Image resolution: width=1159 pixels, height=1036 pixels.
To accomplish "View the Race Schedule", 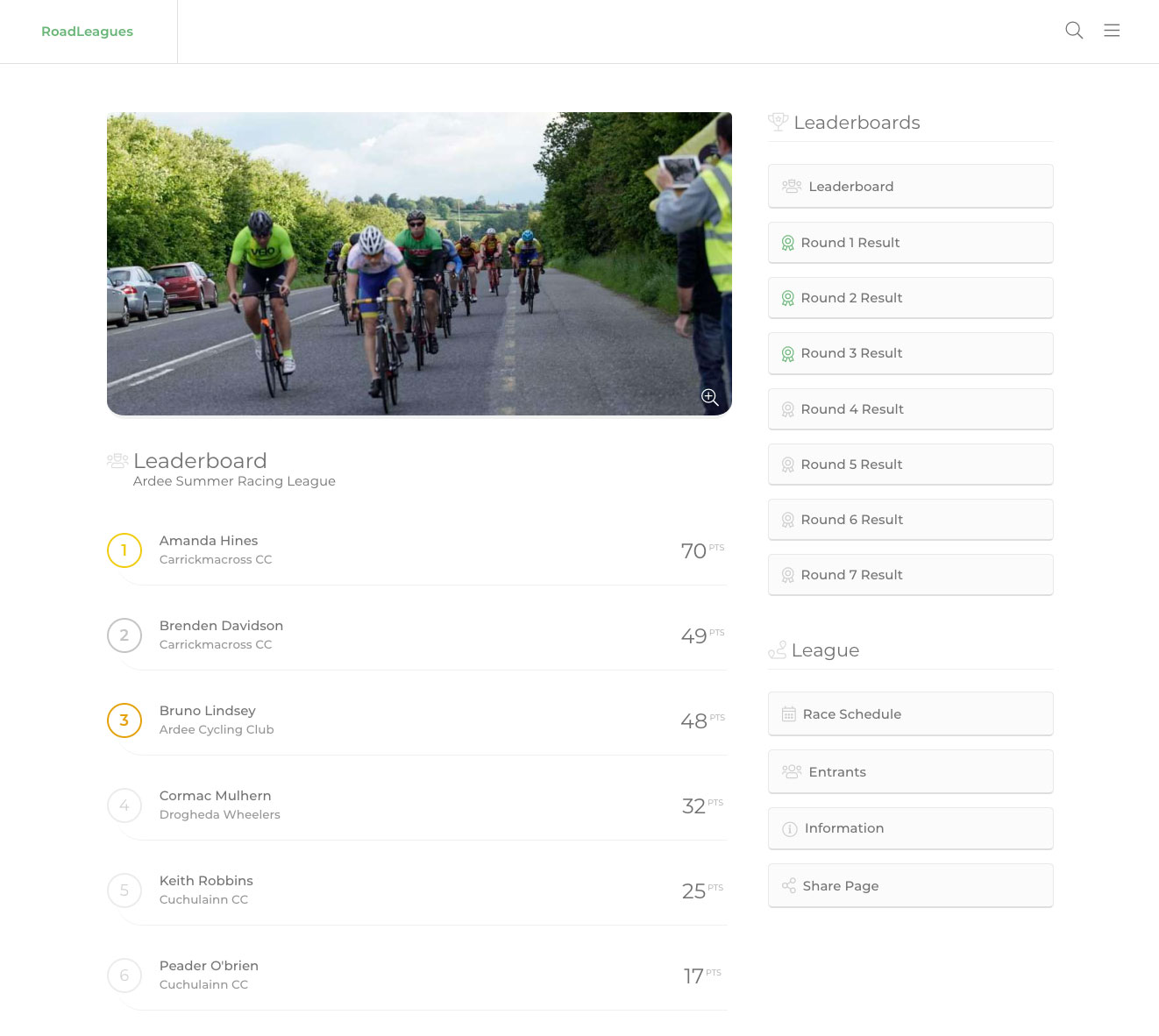I will tap(910, 714).
